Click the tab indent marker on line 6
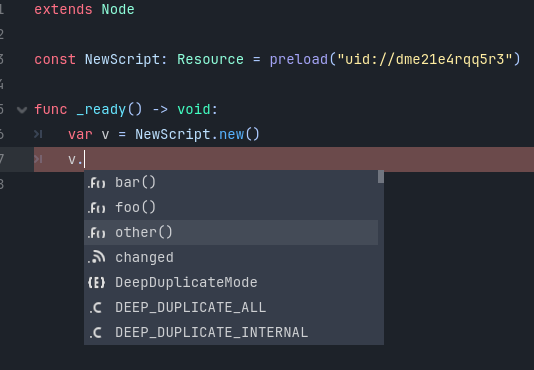The height and width of the screenshot is (370, 534). 38,134
